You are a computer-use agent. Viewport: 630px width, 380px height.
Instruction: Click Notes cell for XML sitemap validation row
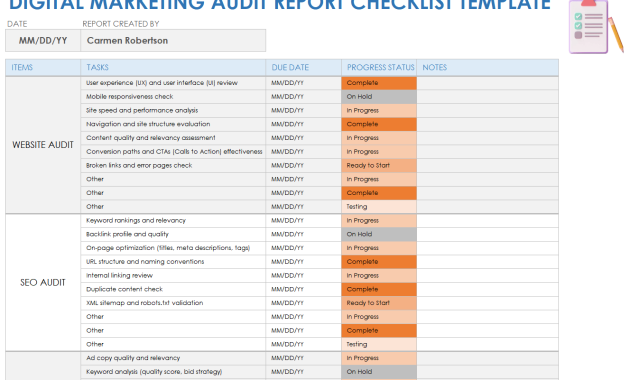[488, 303]
